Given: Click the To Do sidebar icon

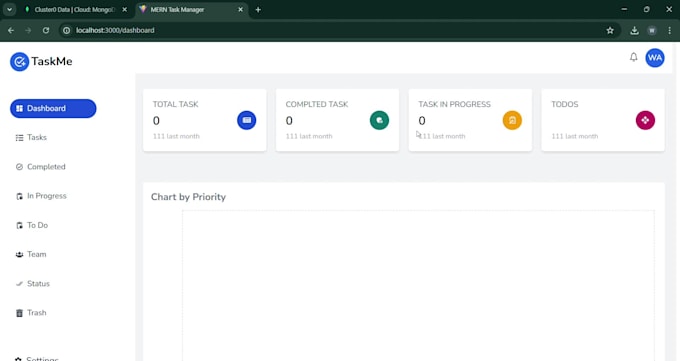Looking at the screenshot, I should click(20, 225).
